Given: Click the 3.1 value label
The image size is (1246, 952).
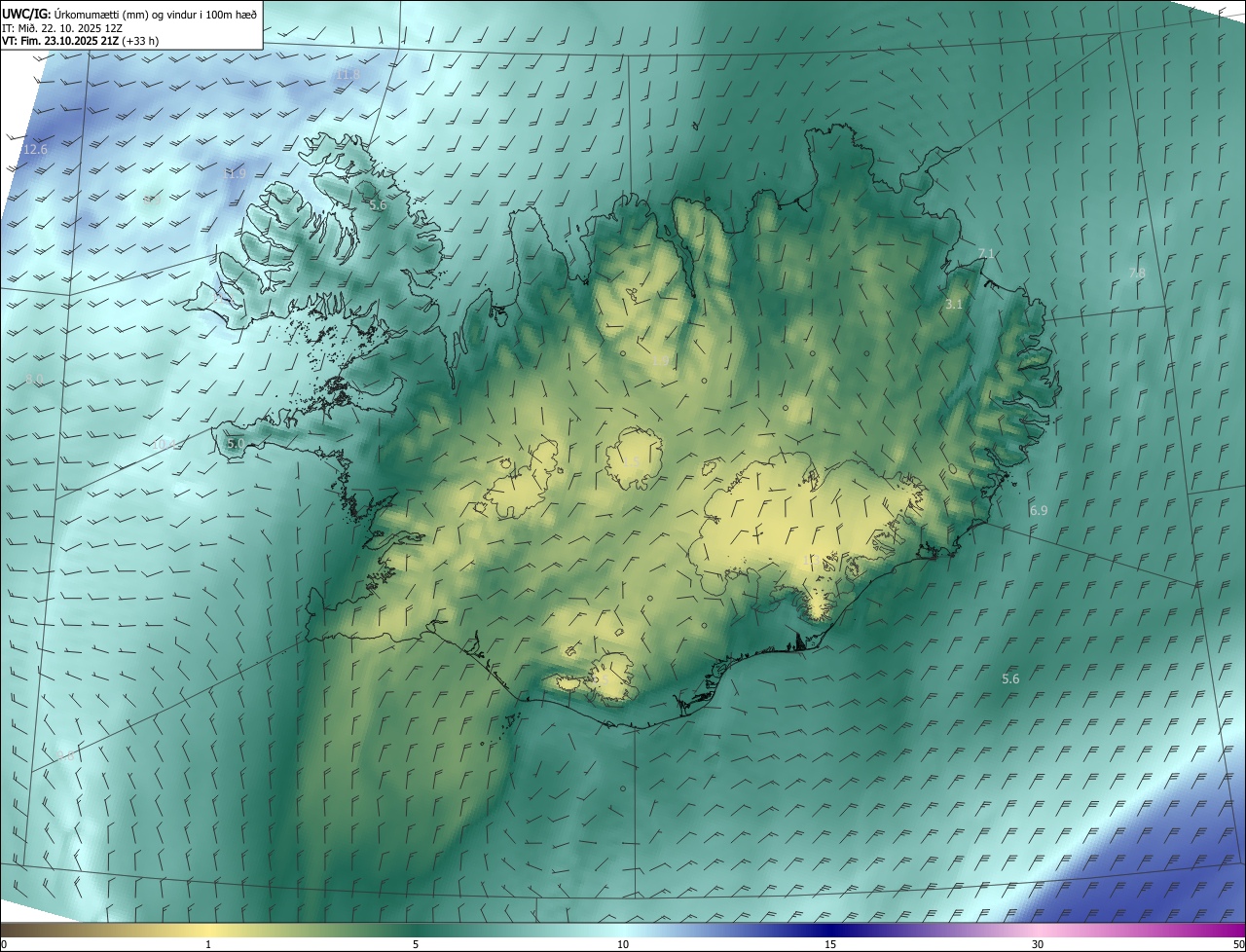Looking at the screenshot, I should pyautogui.click(x=954, y=305).
